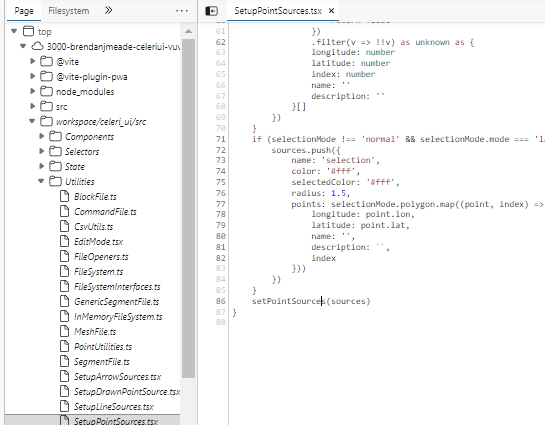Set breakpoint on line number 86
This screenshot has height=425, width=545.
pyautogui.click(x=220, y=301)
